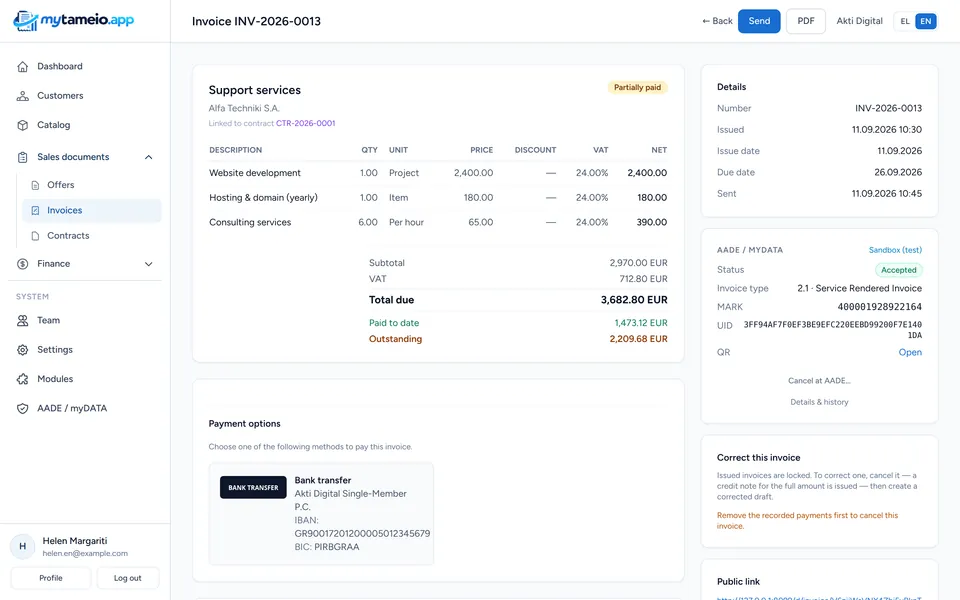Click the mytameio.app logo
The width and height of the screenshot is (960, 600).
pos(73,20)
